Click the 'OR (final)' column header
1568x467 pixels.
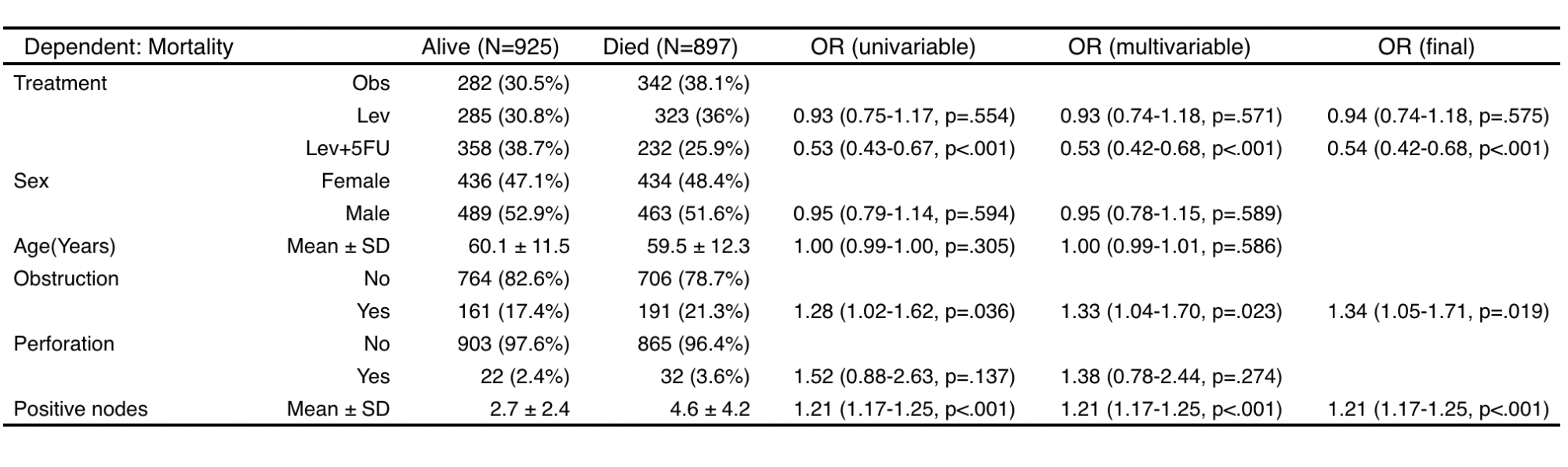[x=1426, y=47]
